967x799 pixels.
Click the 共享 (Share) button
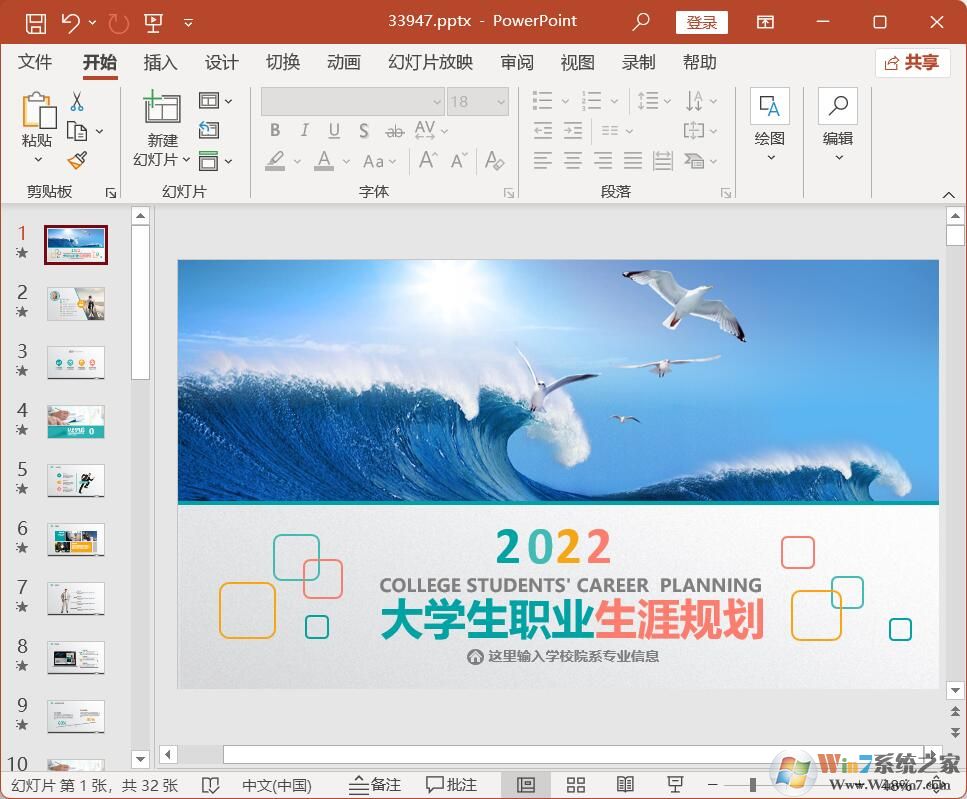pyautogui.click(x=911, y=61)
